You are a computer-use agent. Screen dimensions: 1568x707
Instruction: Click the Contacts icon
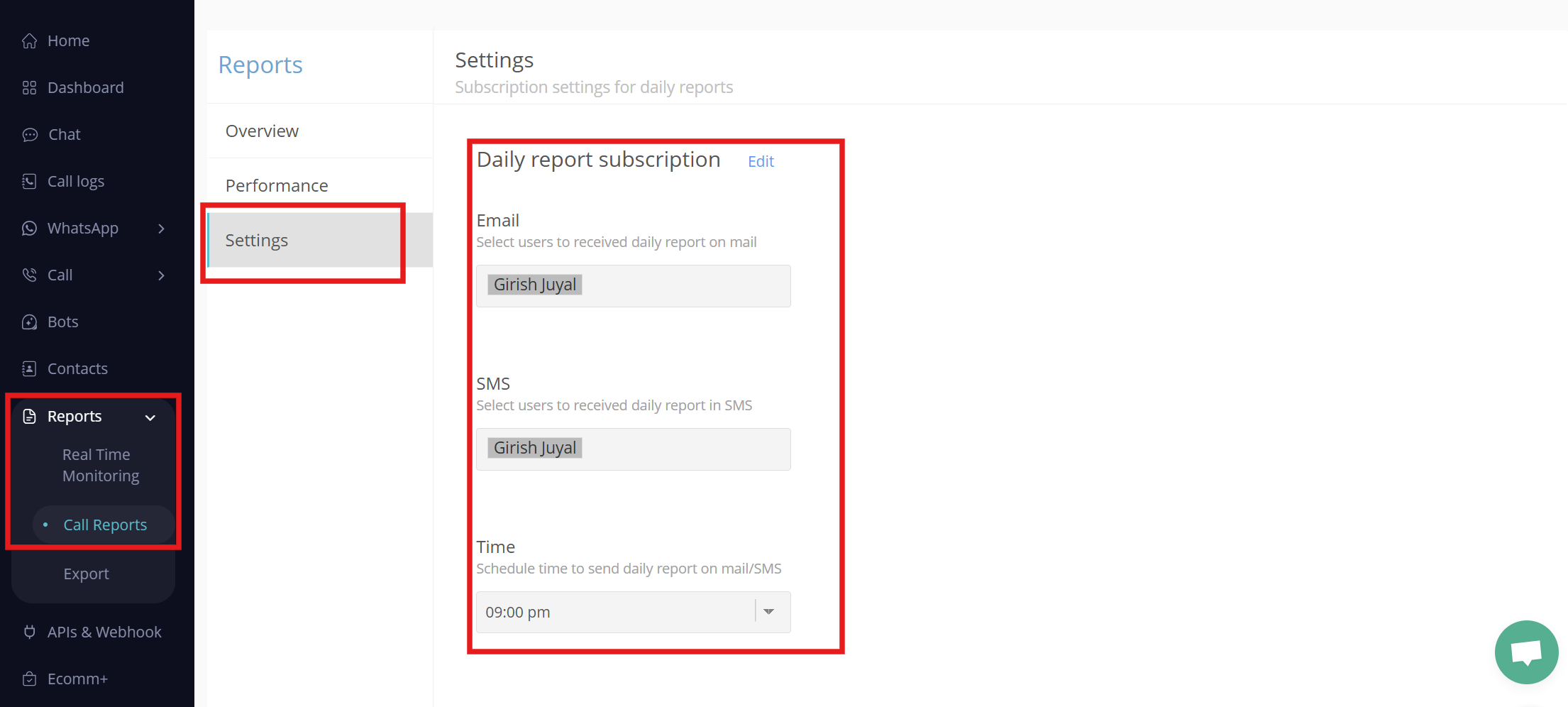coord(29,369)
